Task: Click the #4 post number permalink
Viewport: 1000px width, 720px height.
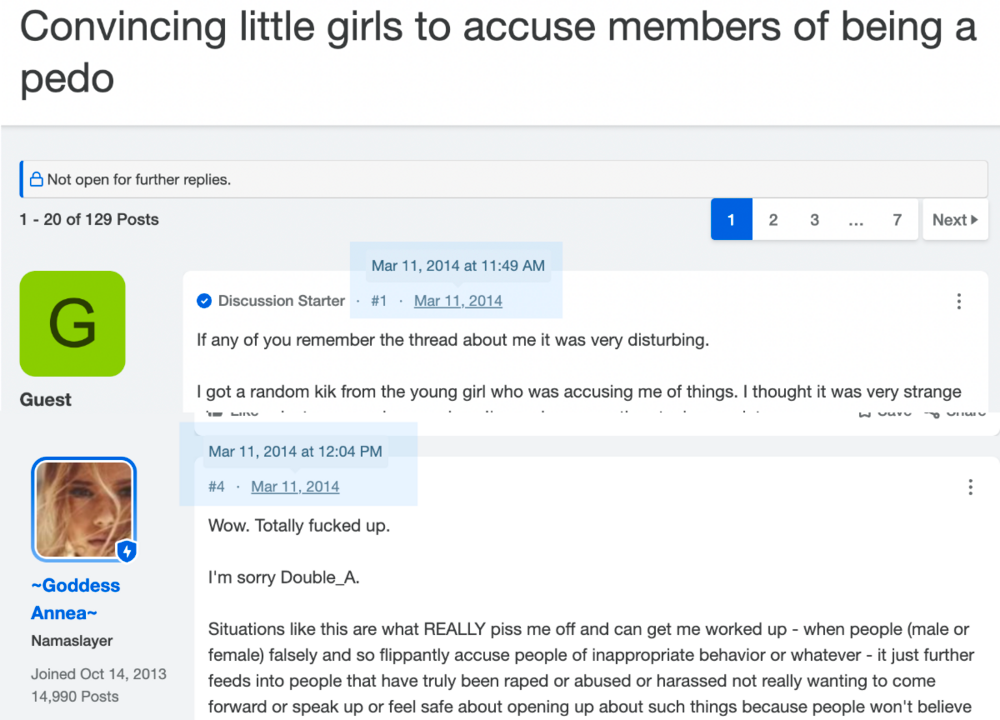Action: pos(216,487)
